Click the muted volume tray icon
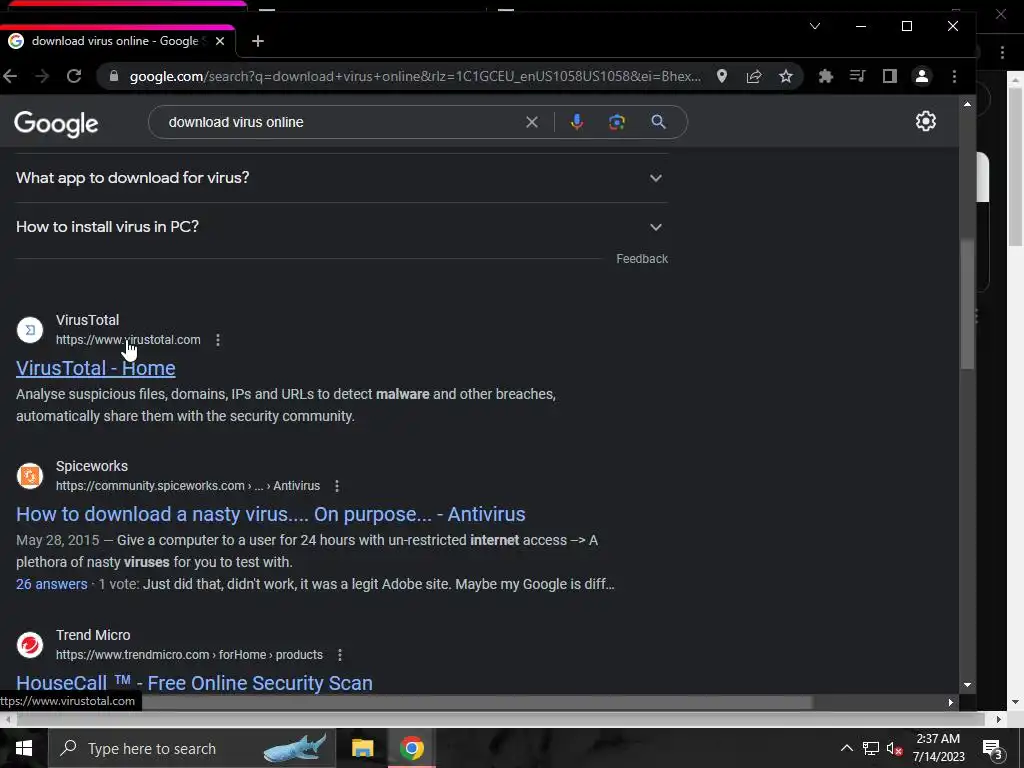1024x768 pixels. click(x=894, y=748)
